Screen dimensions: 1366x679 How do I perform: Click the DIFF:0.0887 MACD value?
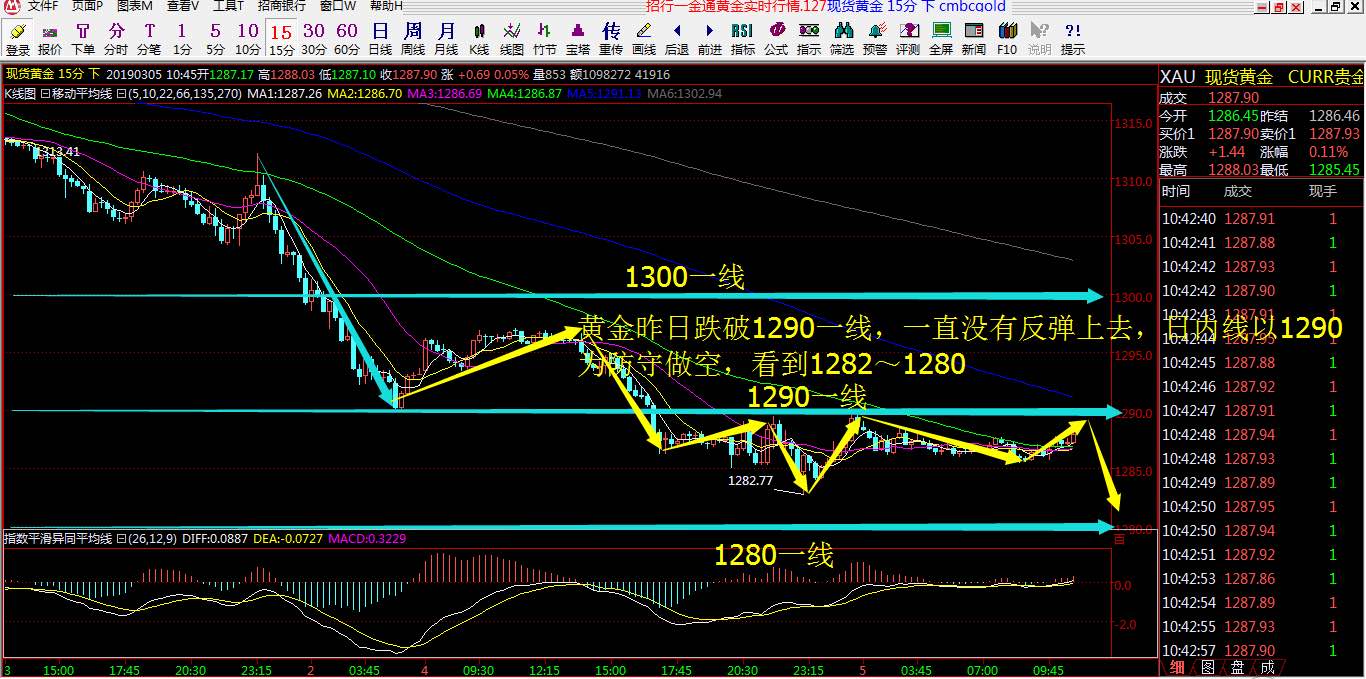pos(214,538)
